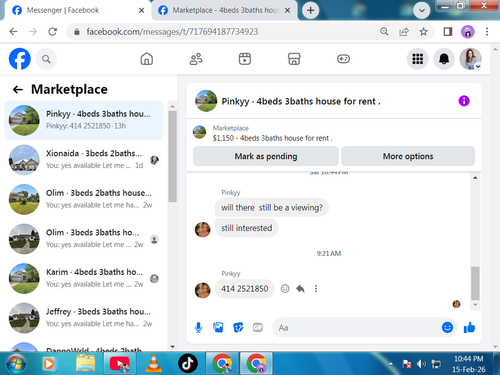Screen dimensions: 500x375
Task: Click the back arrow beside Marketplace
Action: pyautogui.click(x=17, y=89)
